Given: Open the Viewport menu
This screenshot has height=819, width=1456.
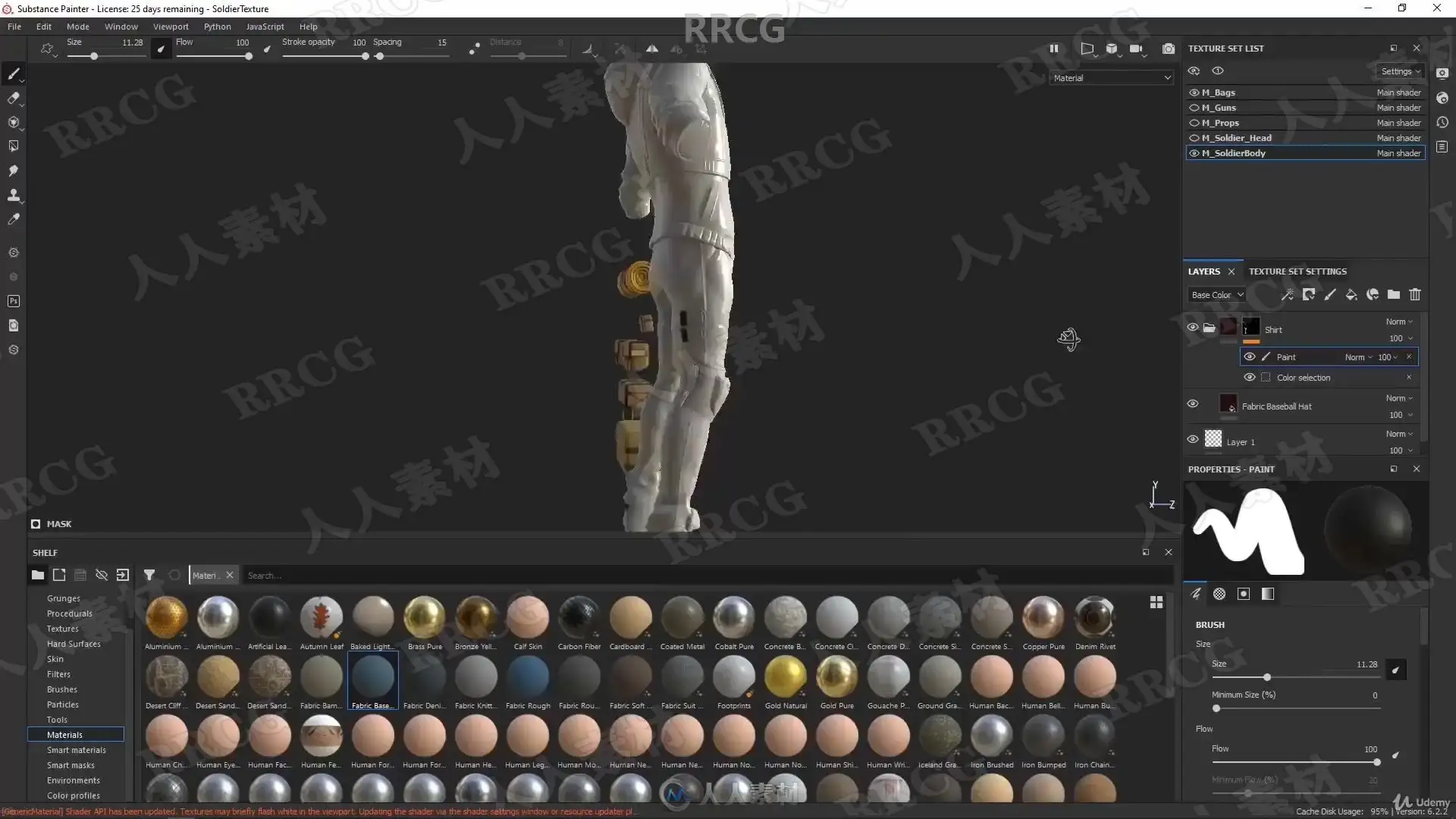Looking at the screenshot, I should click(171, 27).
